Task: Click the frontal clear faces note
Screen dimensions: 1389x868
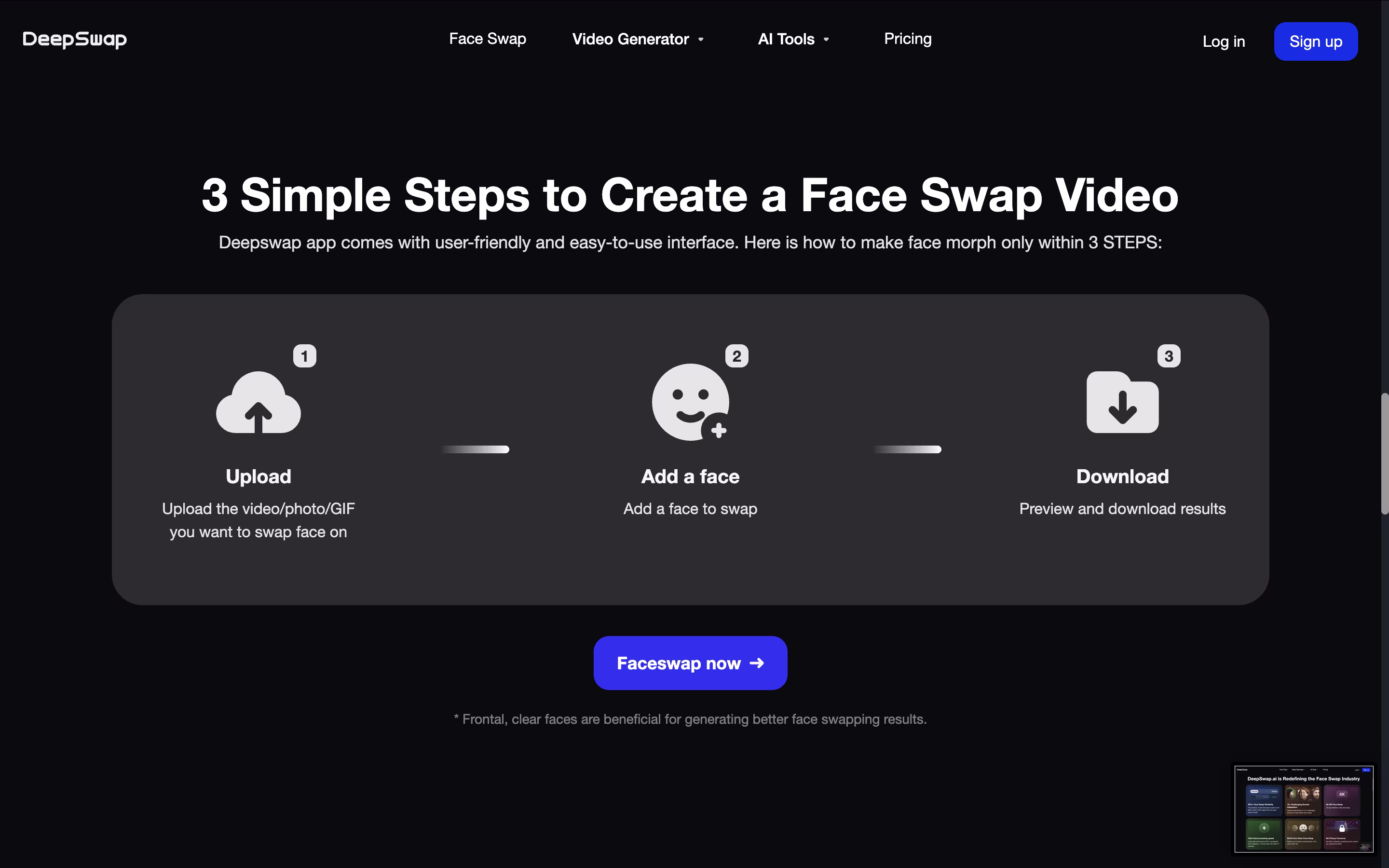Action: point(691,719)
